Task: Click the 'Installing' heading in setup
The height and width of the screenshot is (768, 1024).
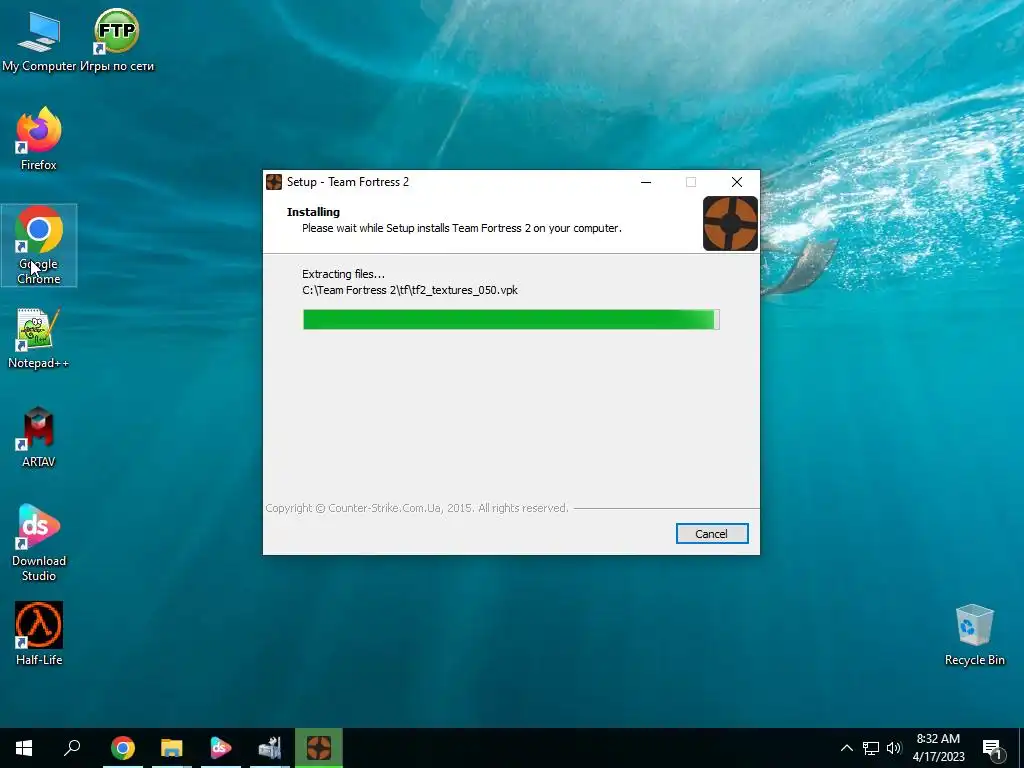Action: pos(313,212)
